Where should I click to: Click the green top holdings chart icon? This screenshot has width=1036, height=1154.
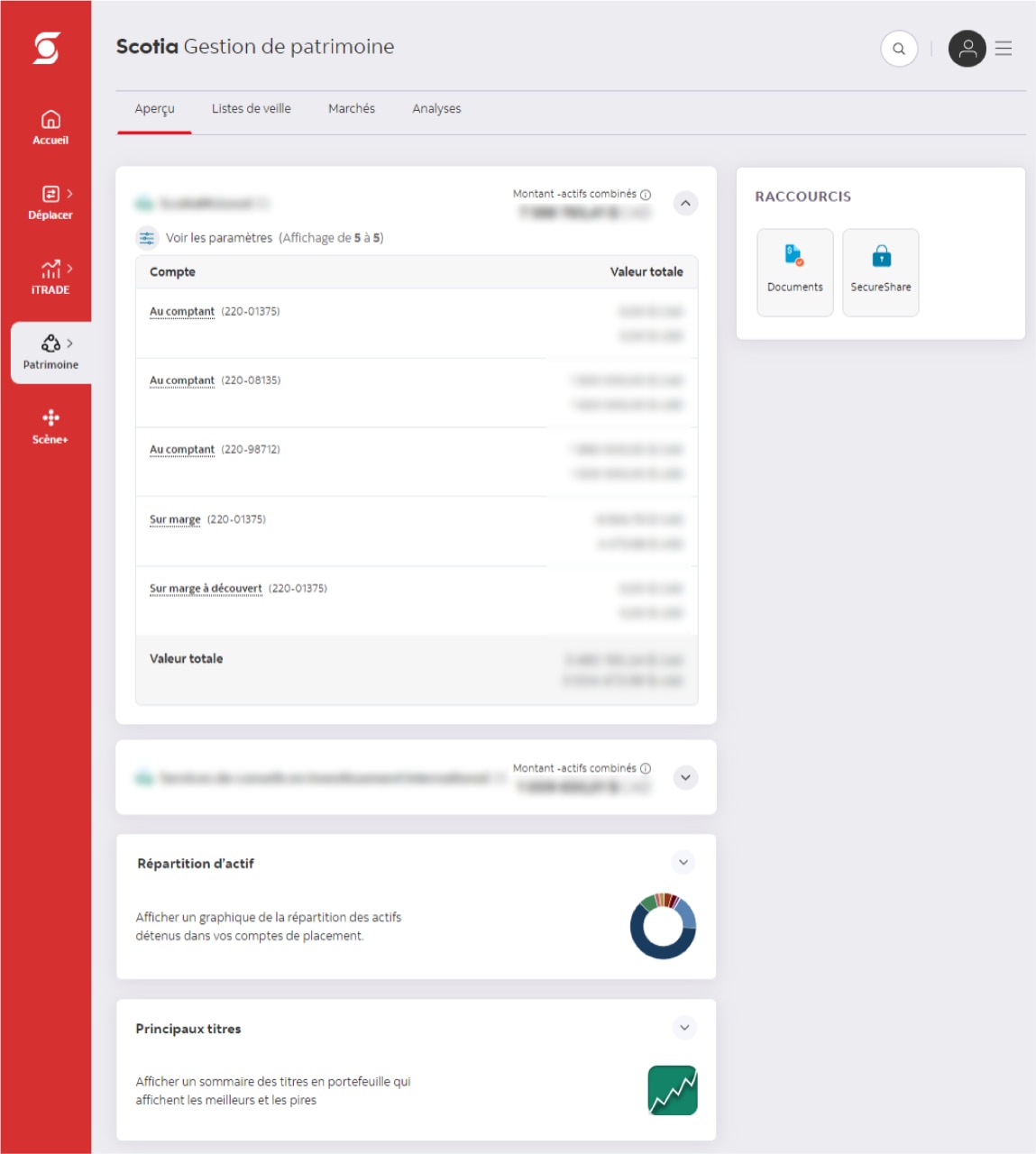tap(673, 1090)
